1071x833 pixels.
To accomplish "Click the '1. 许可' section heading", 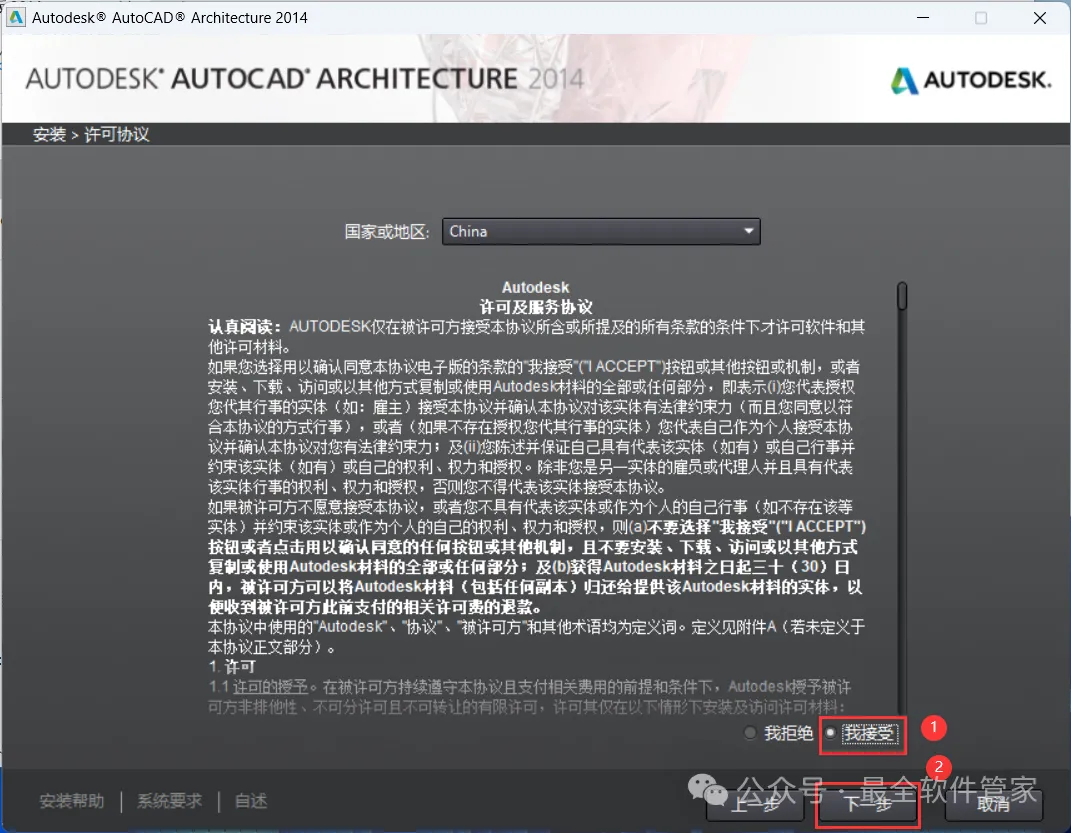I will click(232, 667).
